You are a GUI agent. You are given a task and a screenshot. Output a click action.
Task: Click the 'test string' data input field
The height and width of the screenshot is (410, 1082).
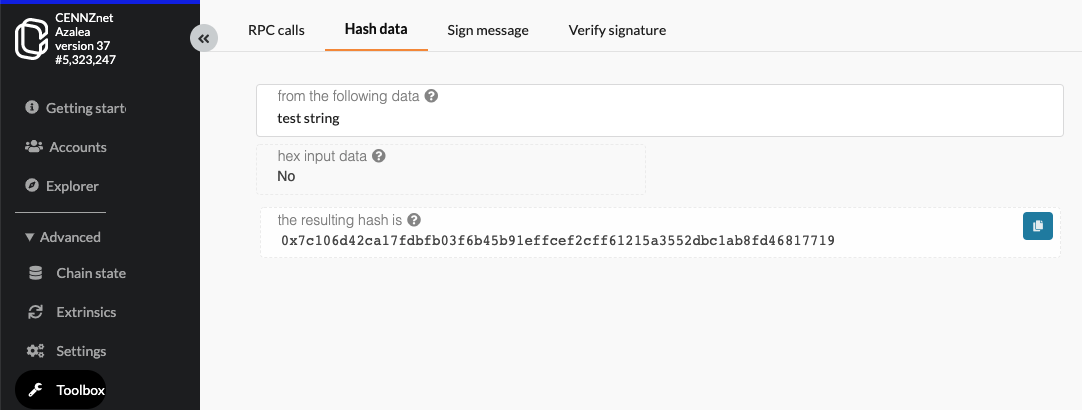(x=660, y=118)
